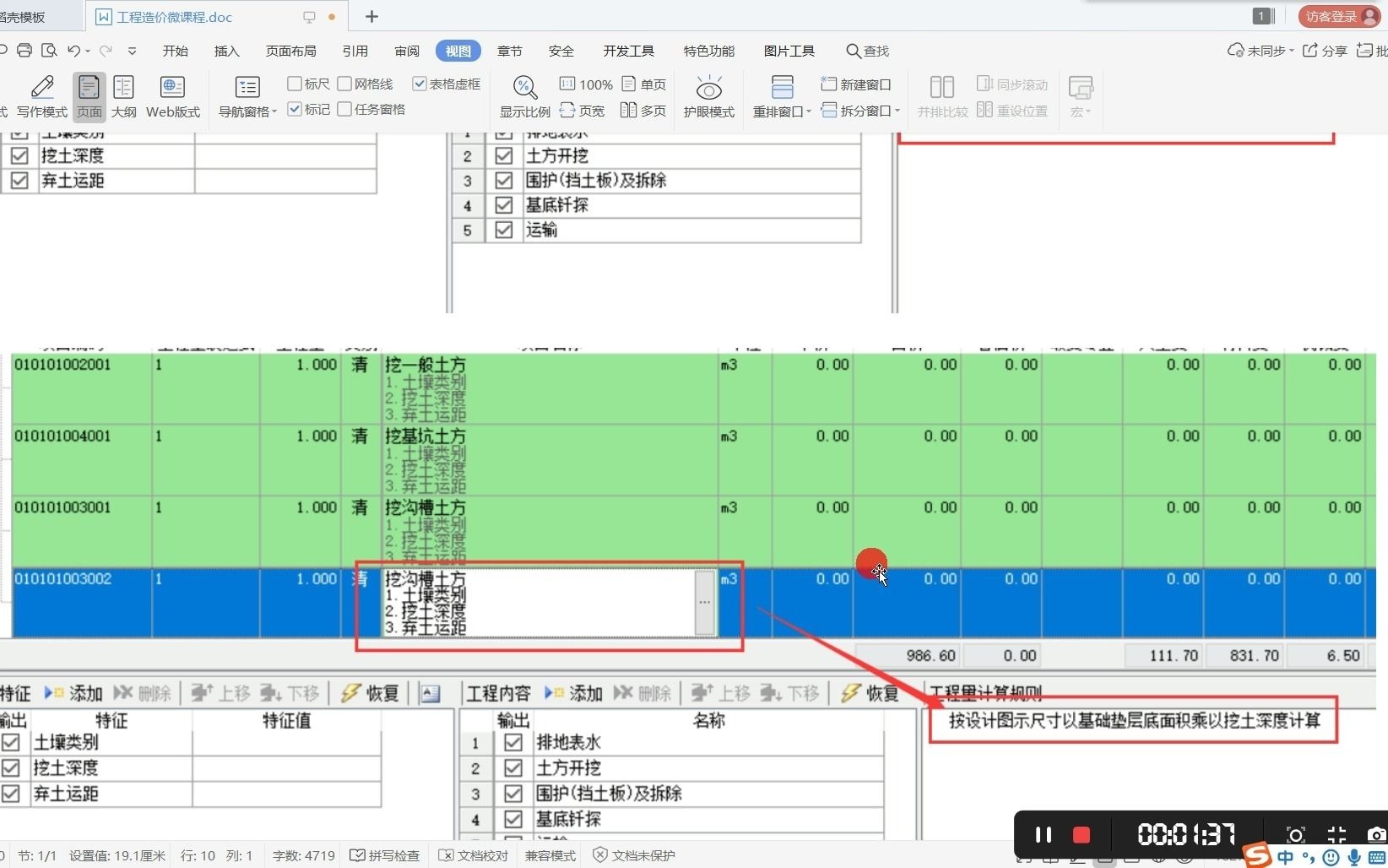
Task: Open a new window (新建窗口)
Action: click(x=856, y=84)
